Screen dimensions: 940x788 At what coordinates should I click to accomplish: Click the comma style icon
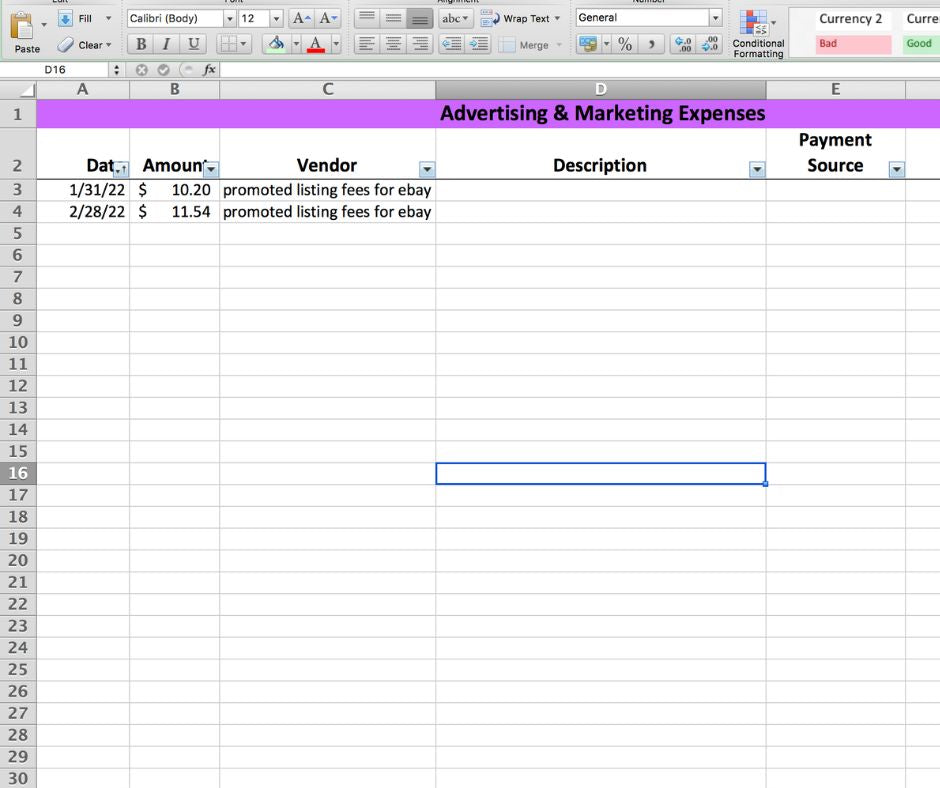[x=652, y=44]
